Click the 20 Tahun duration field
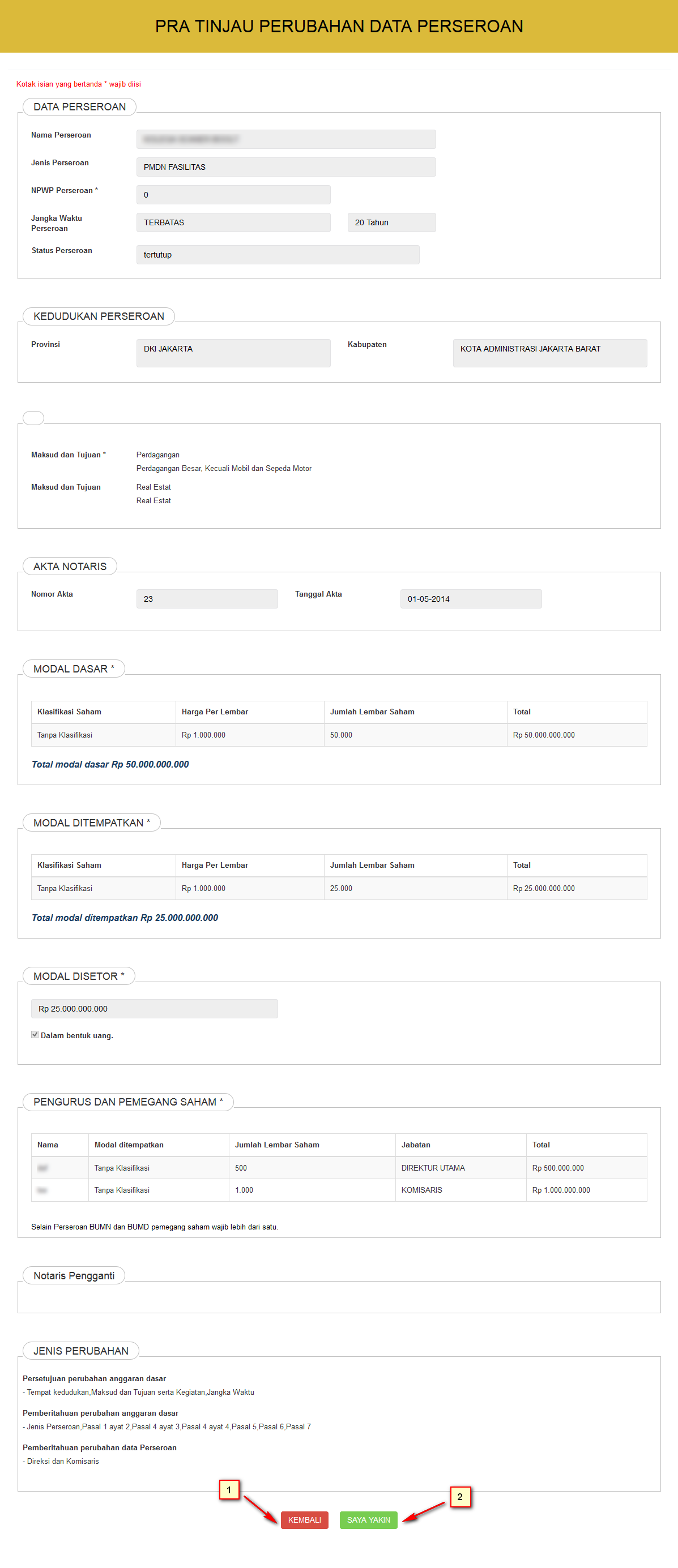 pos(391,222)
